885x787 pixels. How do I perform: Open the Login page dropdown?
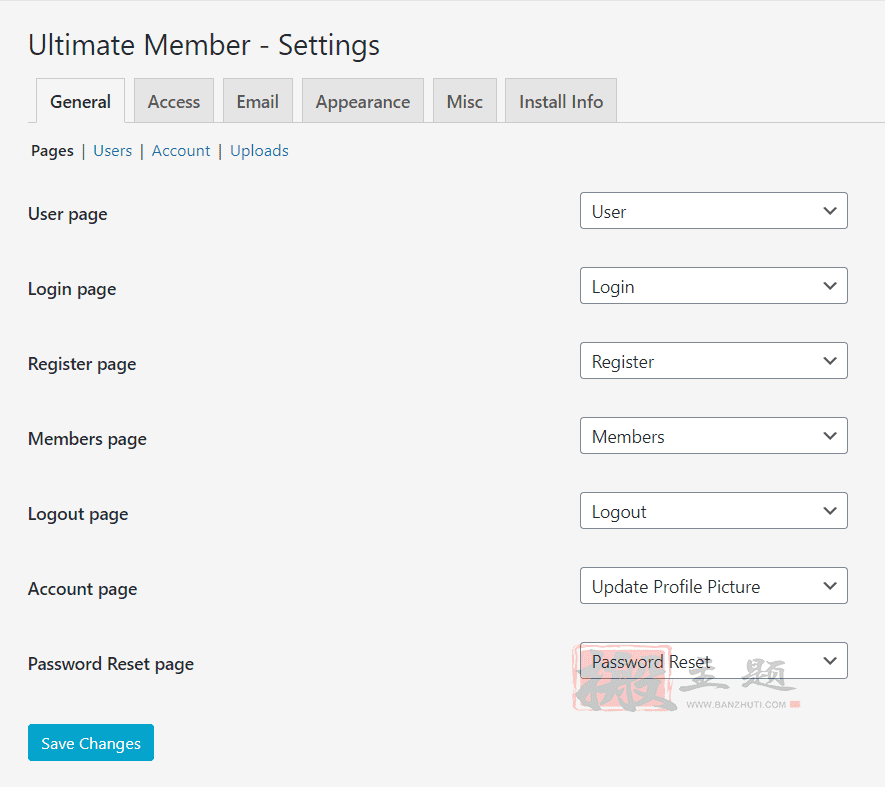(713, 286)
